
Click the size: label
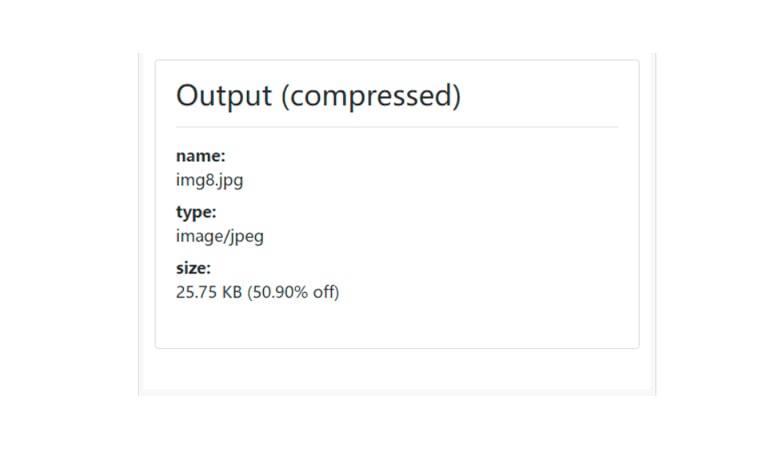point(193,268)
